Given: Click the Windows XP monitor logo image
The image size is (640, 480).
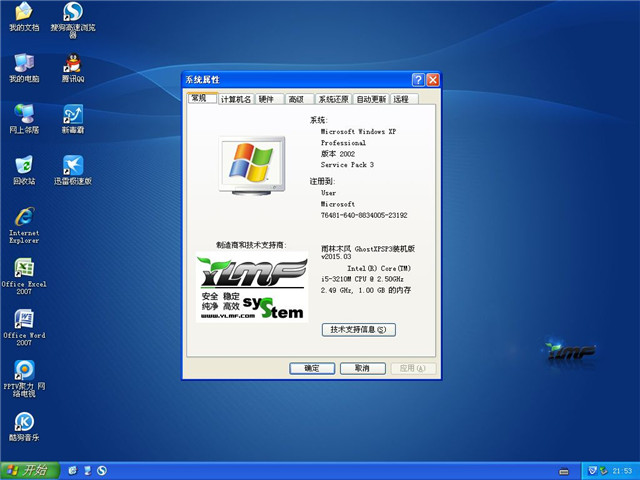Looking at the screenshot, I should click(252, 165).
